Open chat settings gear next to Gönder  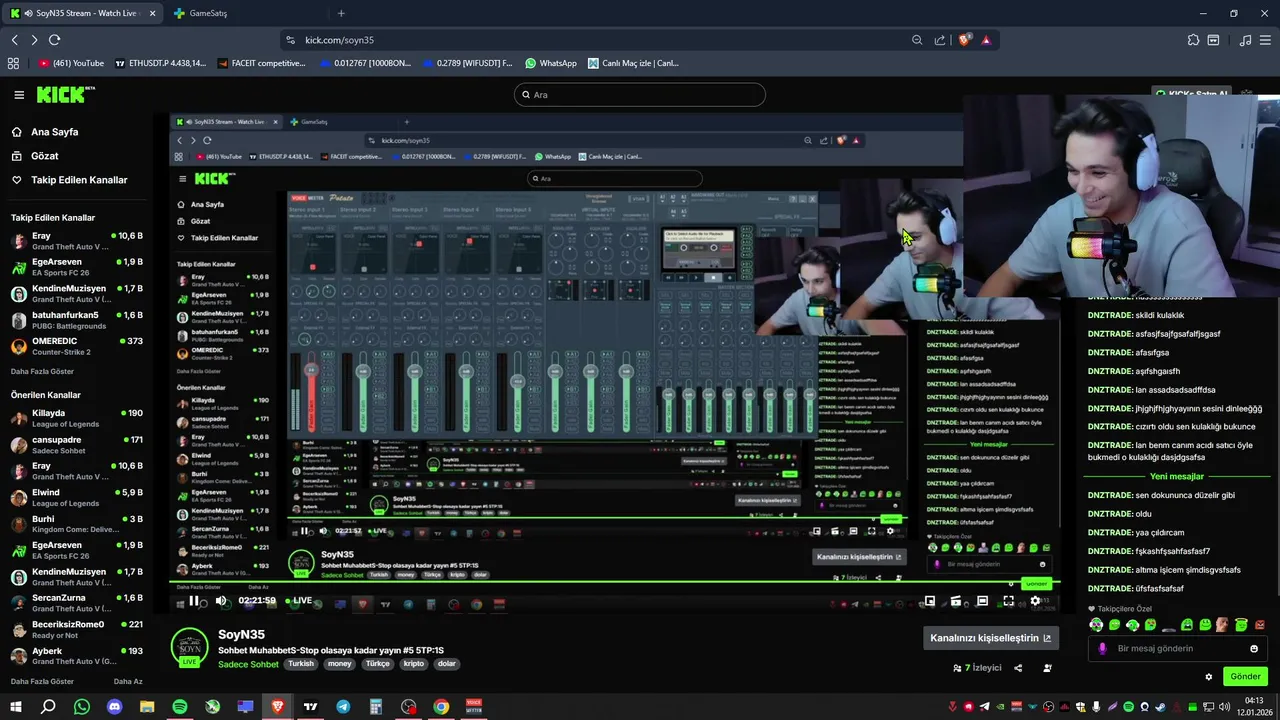(1209, 677)
